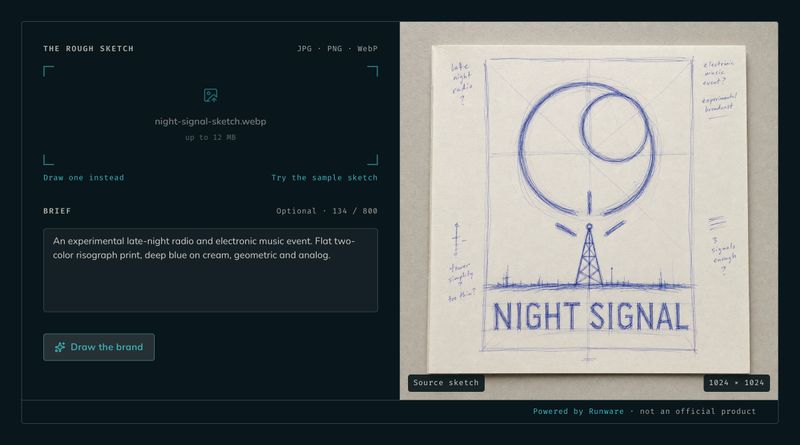800x445 pixels.
Task: Click the Draw the brand button
Action: (x=99, y=347)
